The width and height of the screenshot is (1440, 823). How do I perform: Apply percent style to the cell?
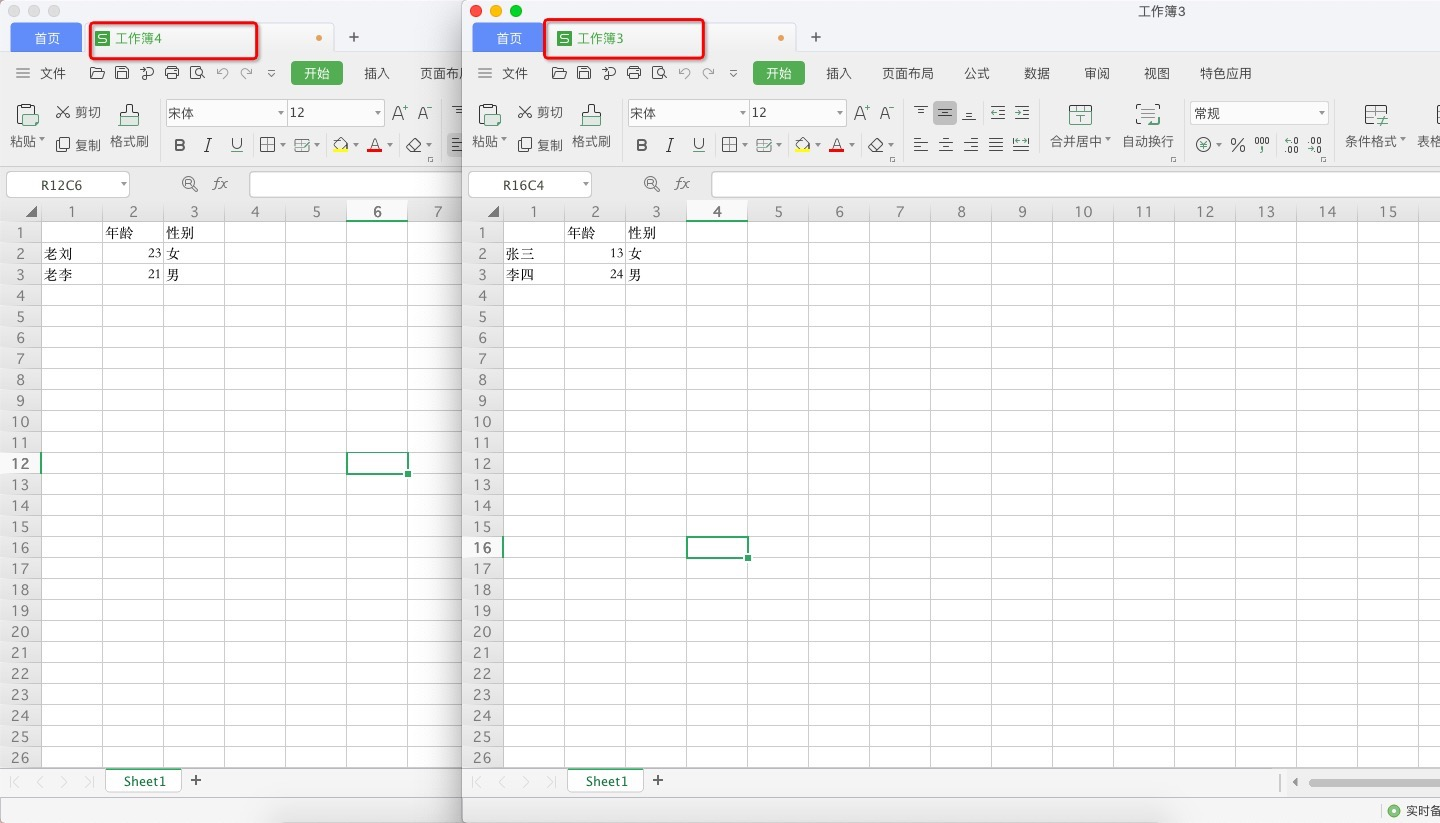pos(1237,144)
